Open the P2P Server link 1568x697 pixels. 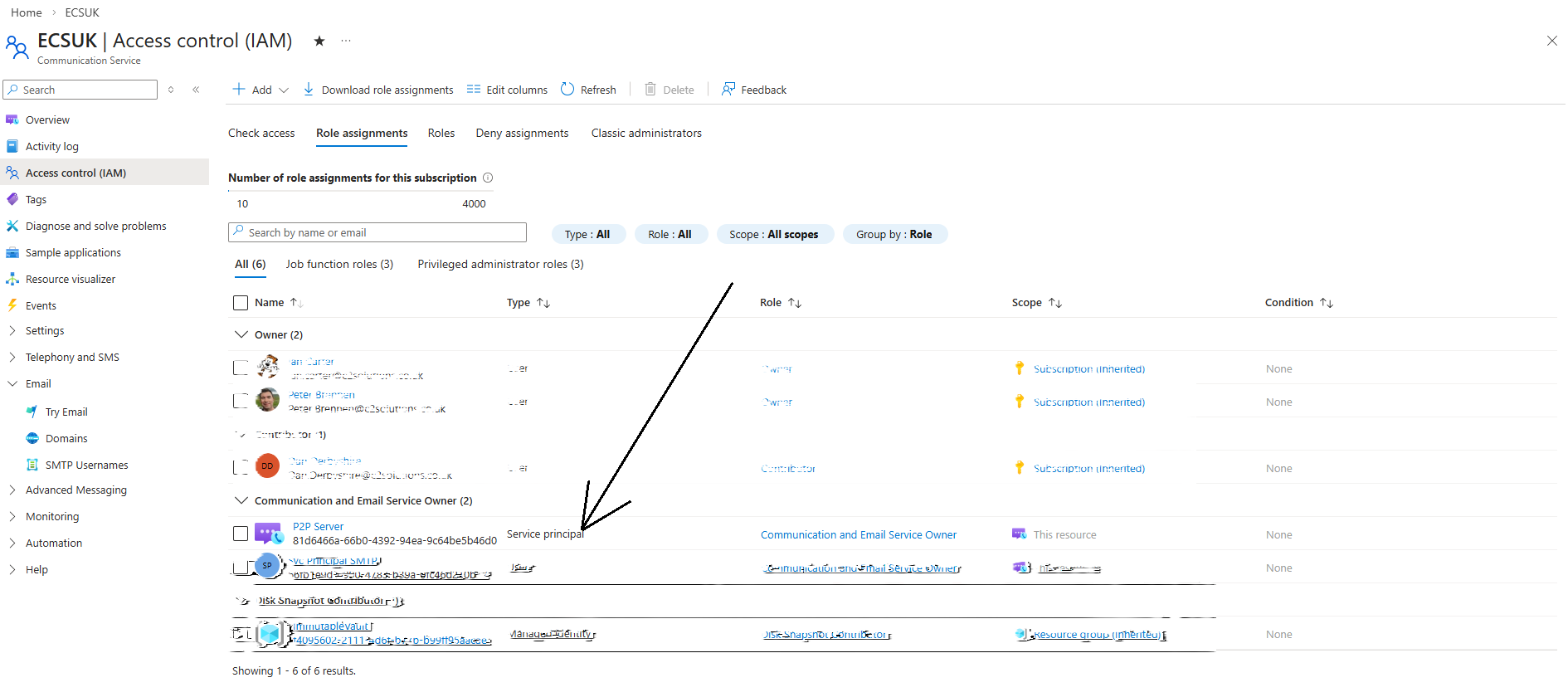point(318,526)
